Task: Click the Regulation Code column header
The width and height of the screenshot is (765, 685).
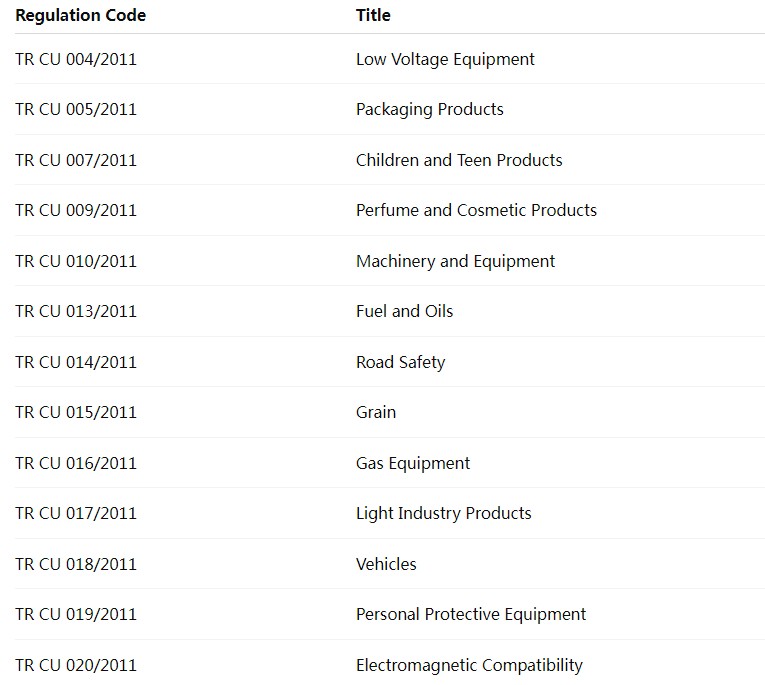Action: click(x=80, y=15)
